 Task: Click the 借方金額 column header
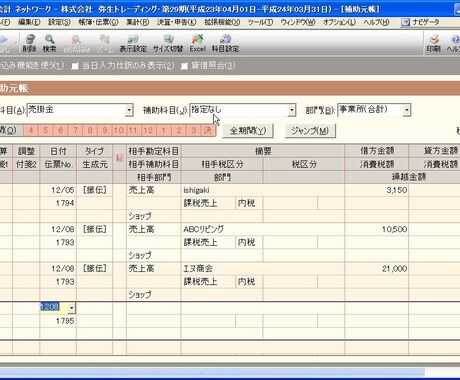pos(377,151)
